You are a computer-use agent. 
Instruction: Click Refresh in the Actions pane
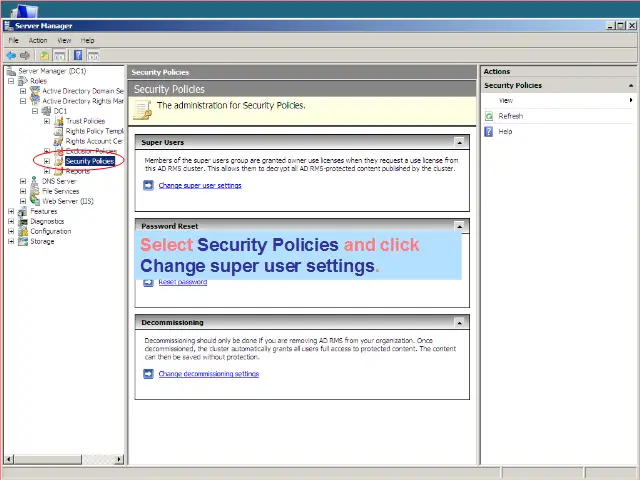[510, 116]
